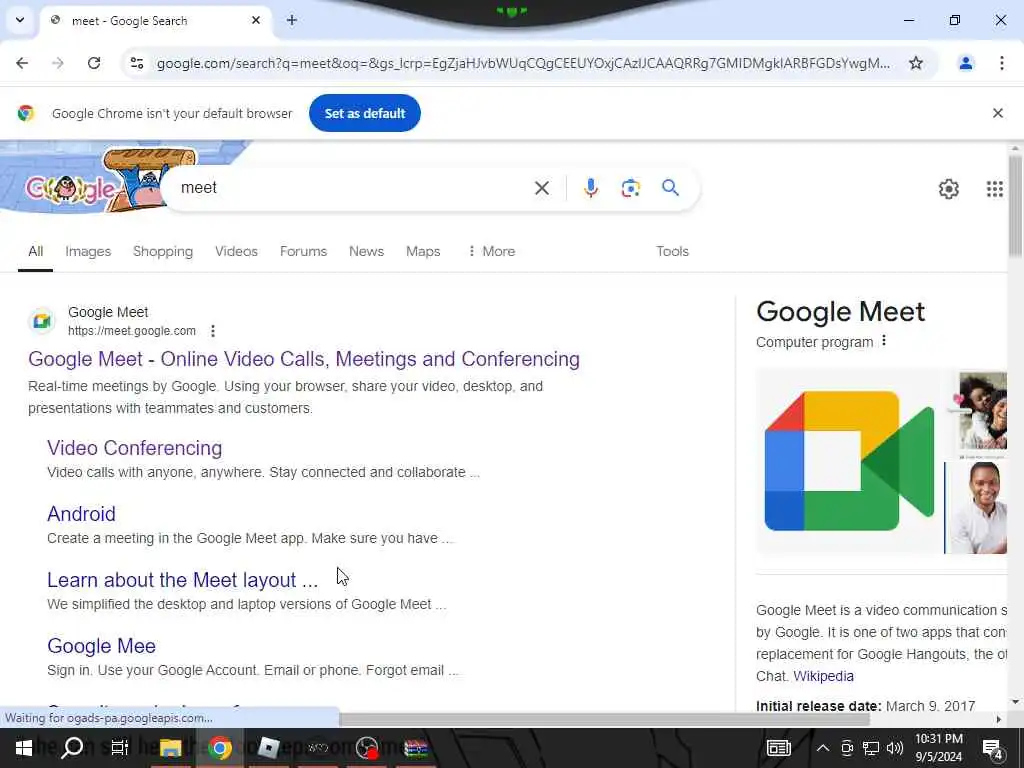Show hidden system tray icons
This screenshot has height=768, width=1024.
pyautogui.click(x=823, y=748)
